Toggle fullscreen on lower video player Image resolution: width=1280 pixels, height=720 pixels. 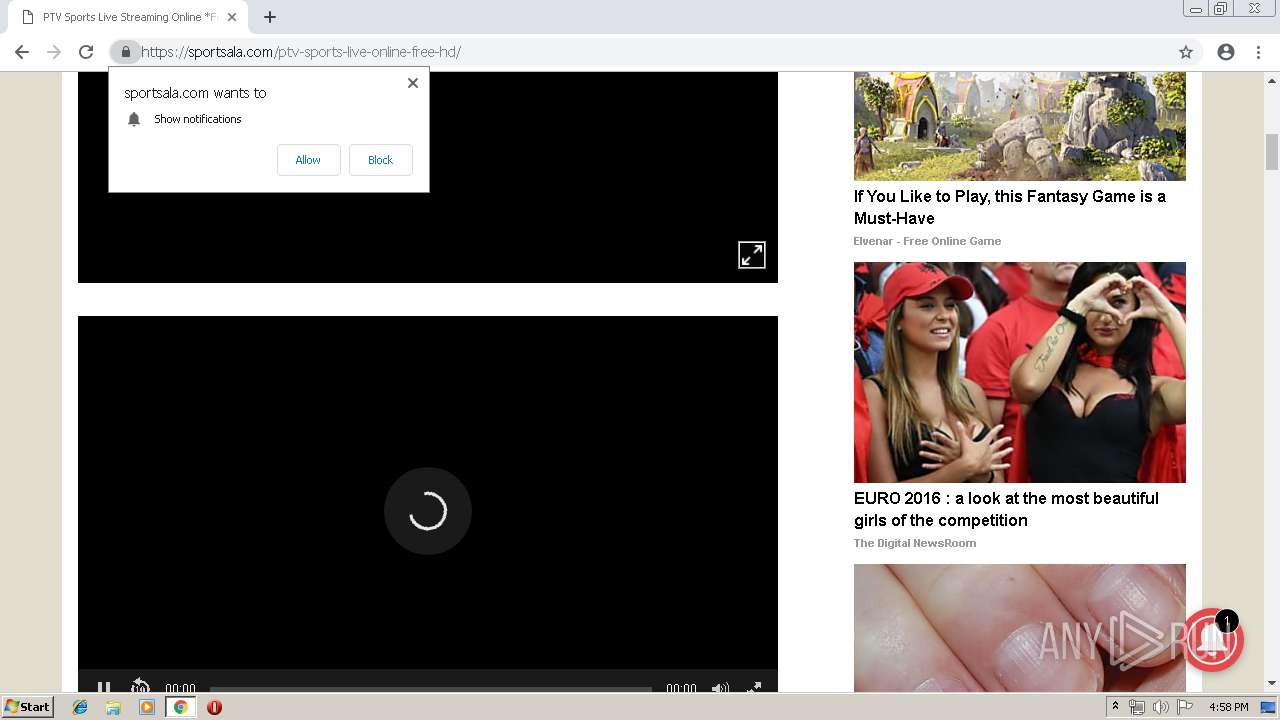click(754, 688)
